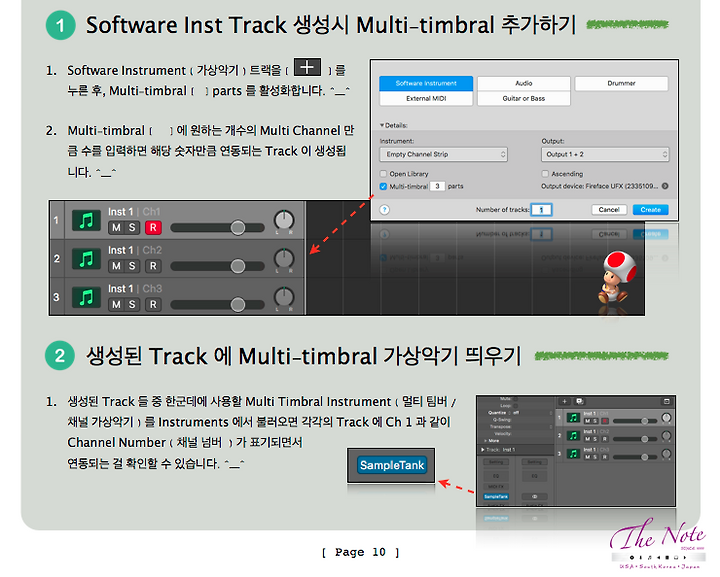Image resolution: width=720 pixels, height=577 pixels.
Task: Select track number 2 in large track list
Action: pos(56,259)
